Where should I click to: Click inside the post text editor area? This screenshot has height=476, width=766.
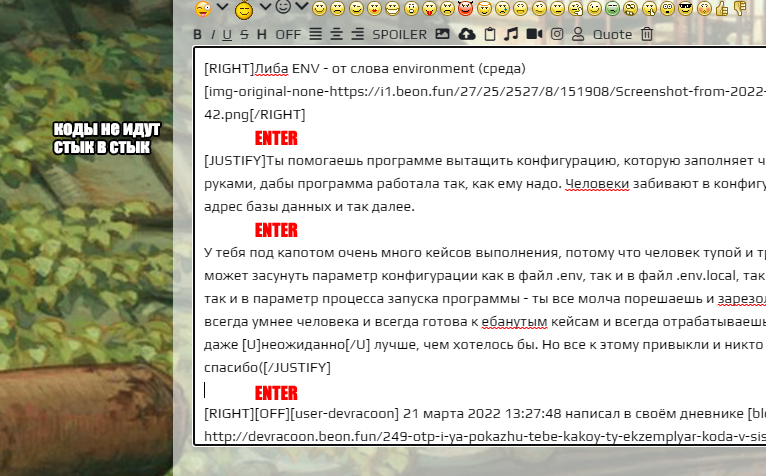[x=480, y=300]
